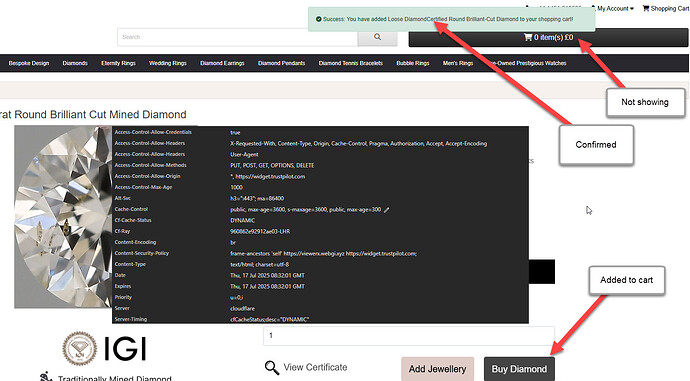Open Pre-Owned Prestigious Watches menu
The width and height of the screenshot is (690, 381).
pyautogui.click(x=527, y=63)
